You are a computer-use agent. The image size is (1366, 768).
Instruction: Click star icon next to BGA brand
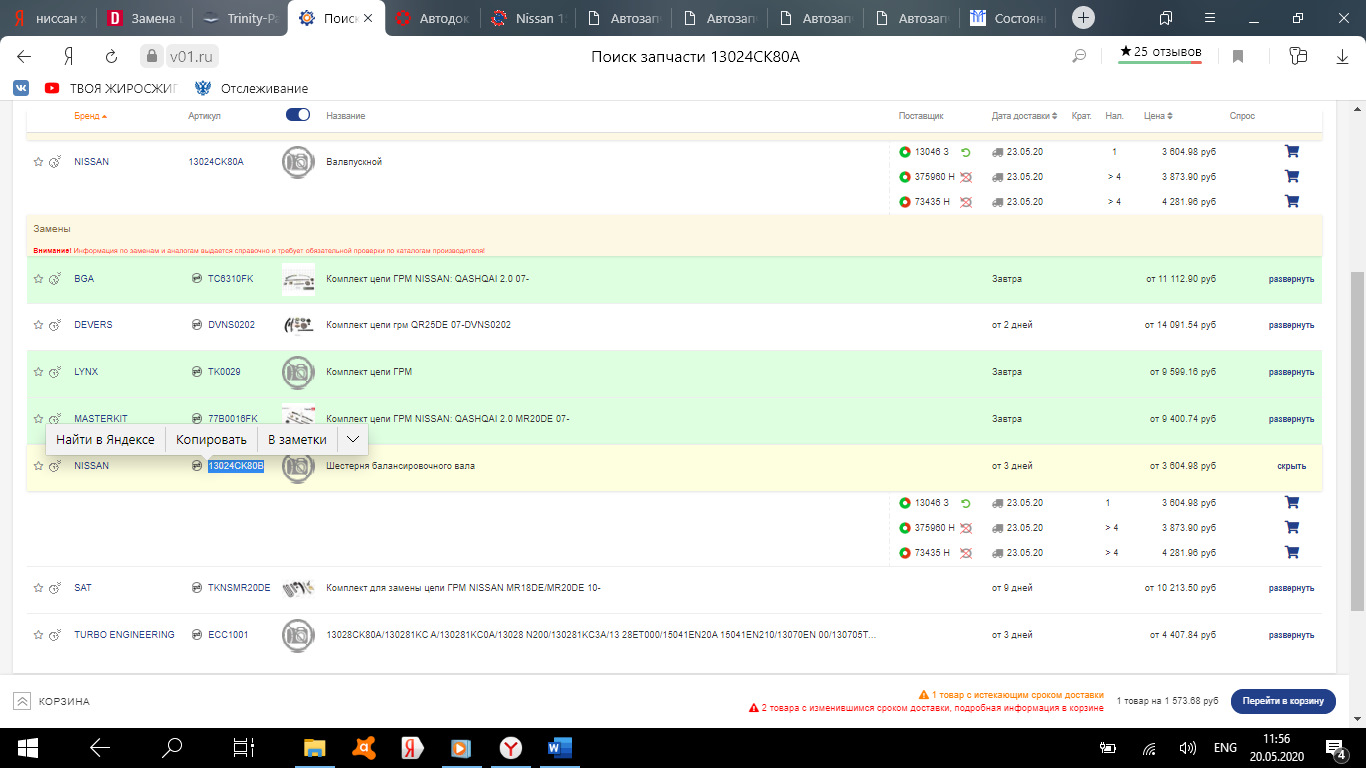coord(38,279)
